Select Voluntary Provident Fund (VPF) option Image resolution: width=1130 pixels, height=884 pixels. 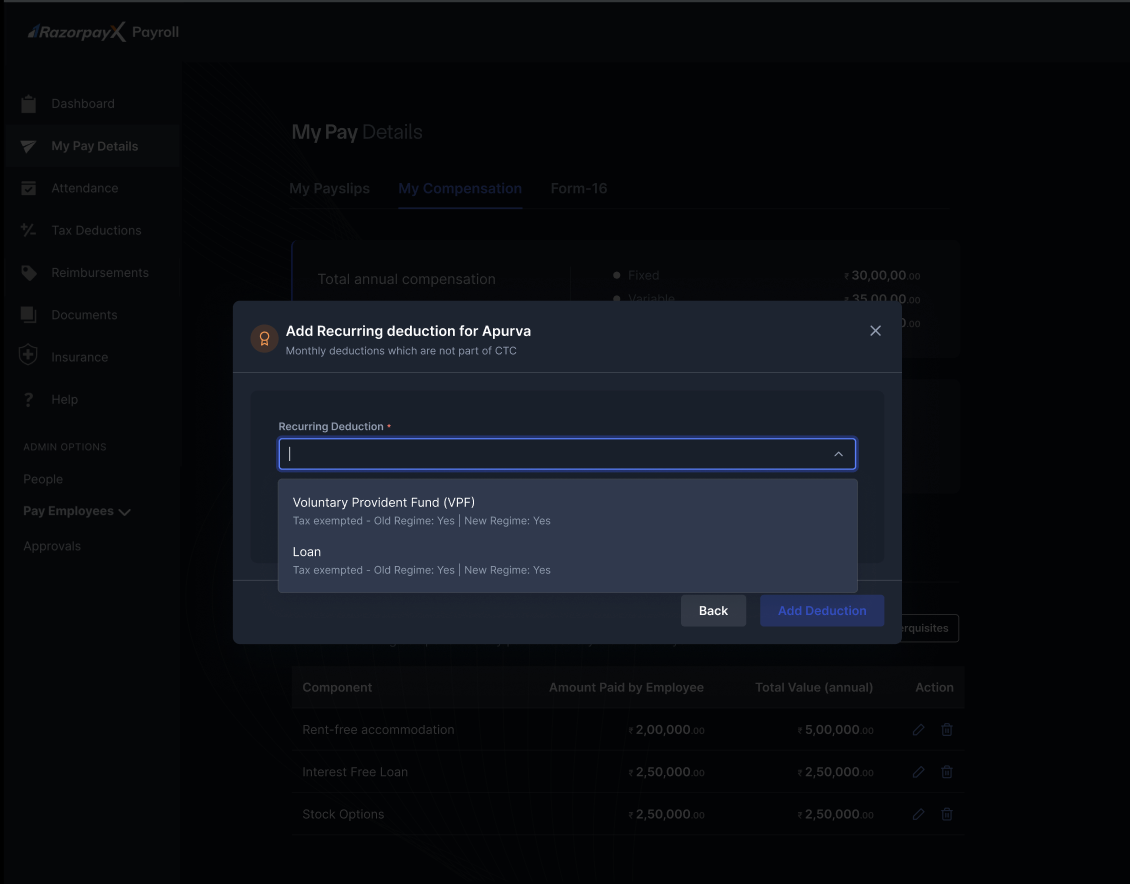[567, 511]
